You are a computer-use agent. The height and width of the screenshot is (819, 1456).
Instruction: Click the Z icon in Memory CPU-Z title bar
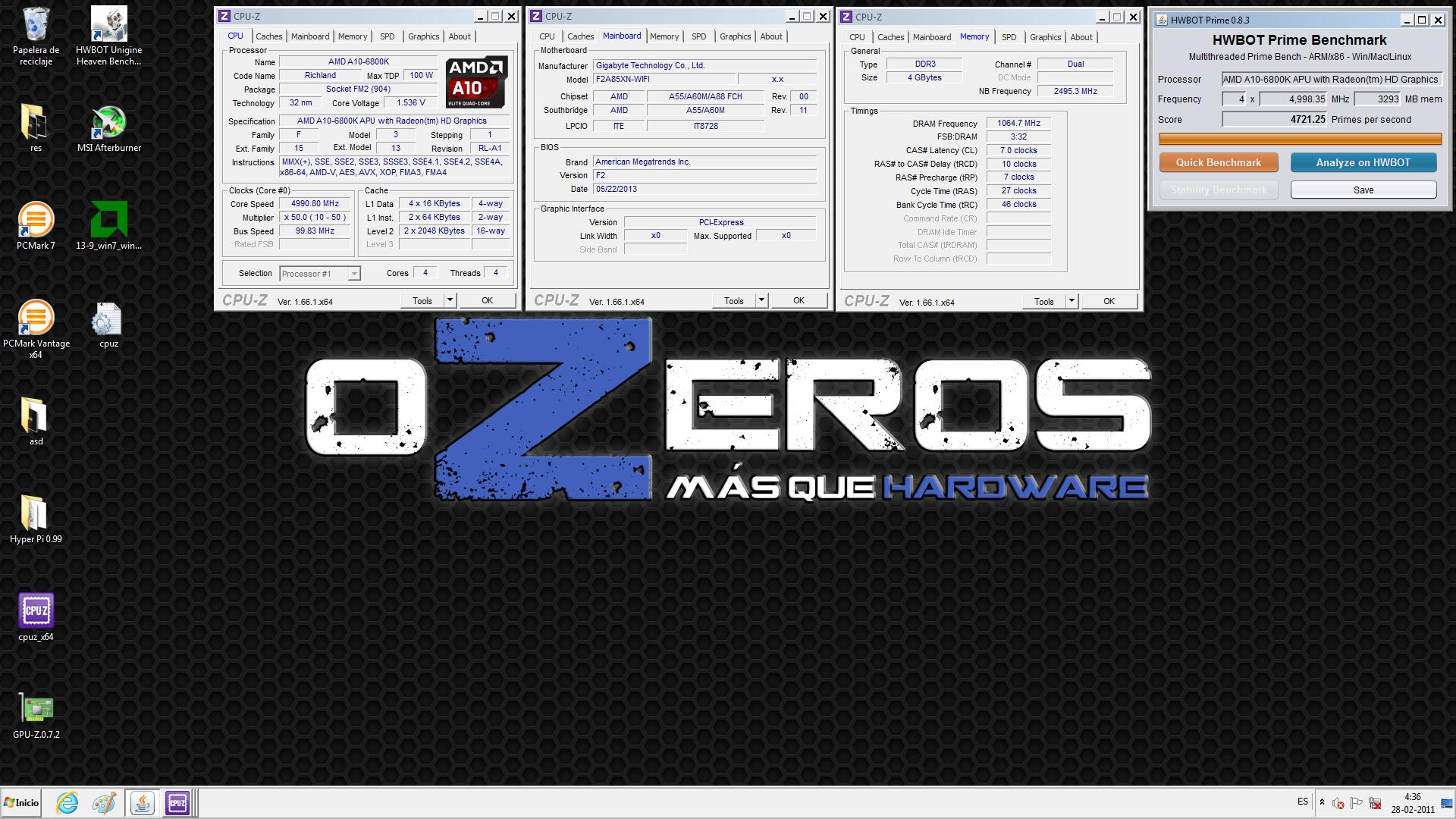pos(846,17)
